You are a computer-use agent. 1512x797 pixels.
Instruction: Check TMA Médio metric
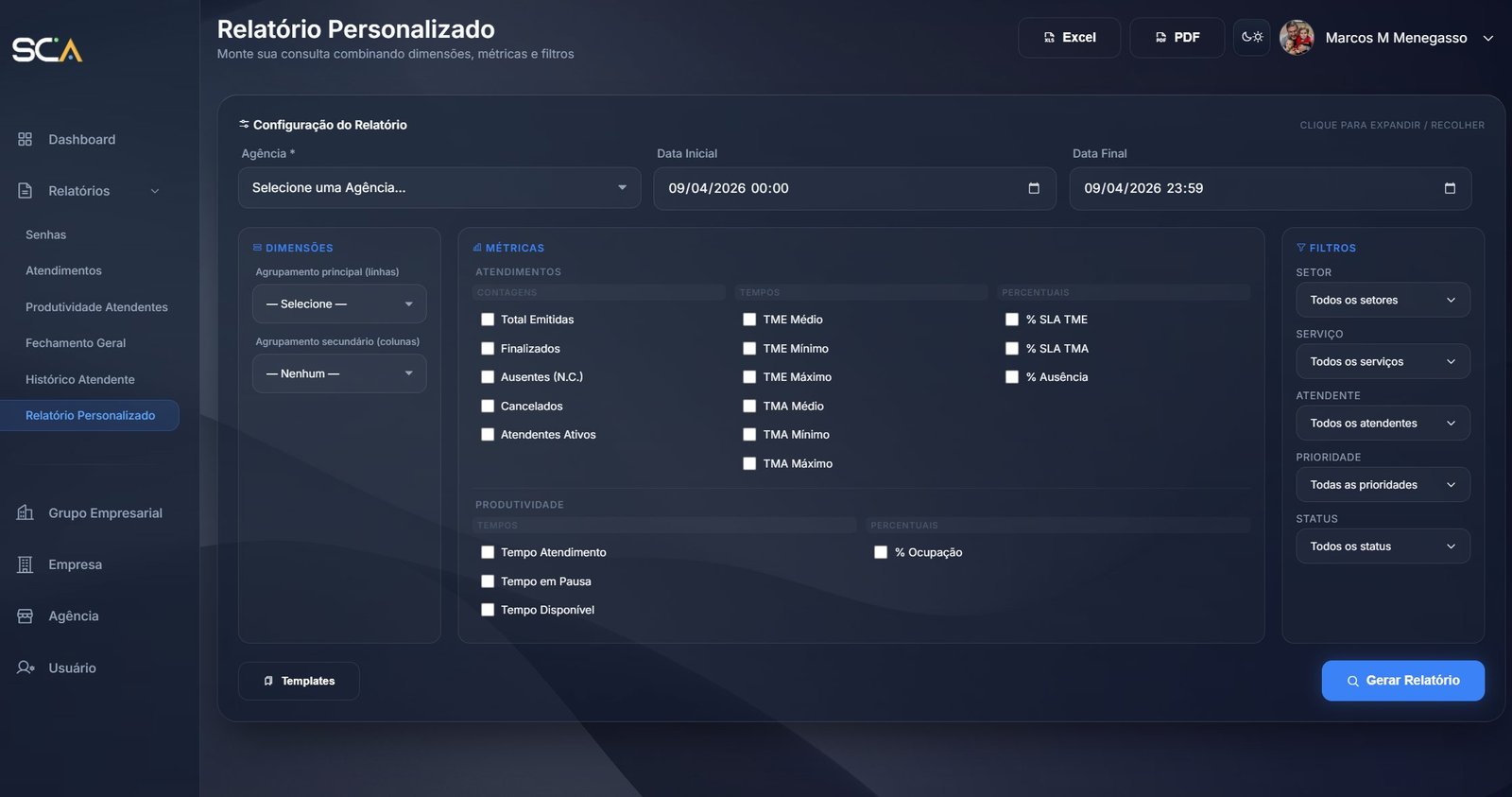click(749, 407)
